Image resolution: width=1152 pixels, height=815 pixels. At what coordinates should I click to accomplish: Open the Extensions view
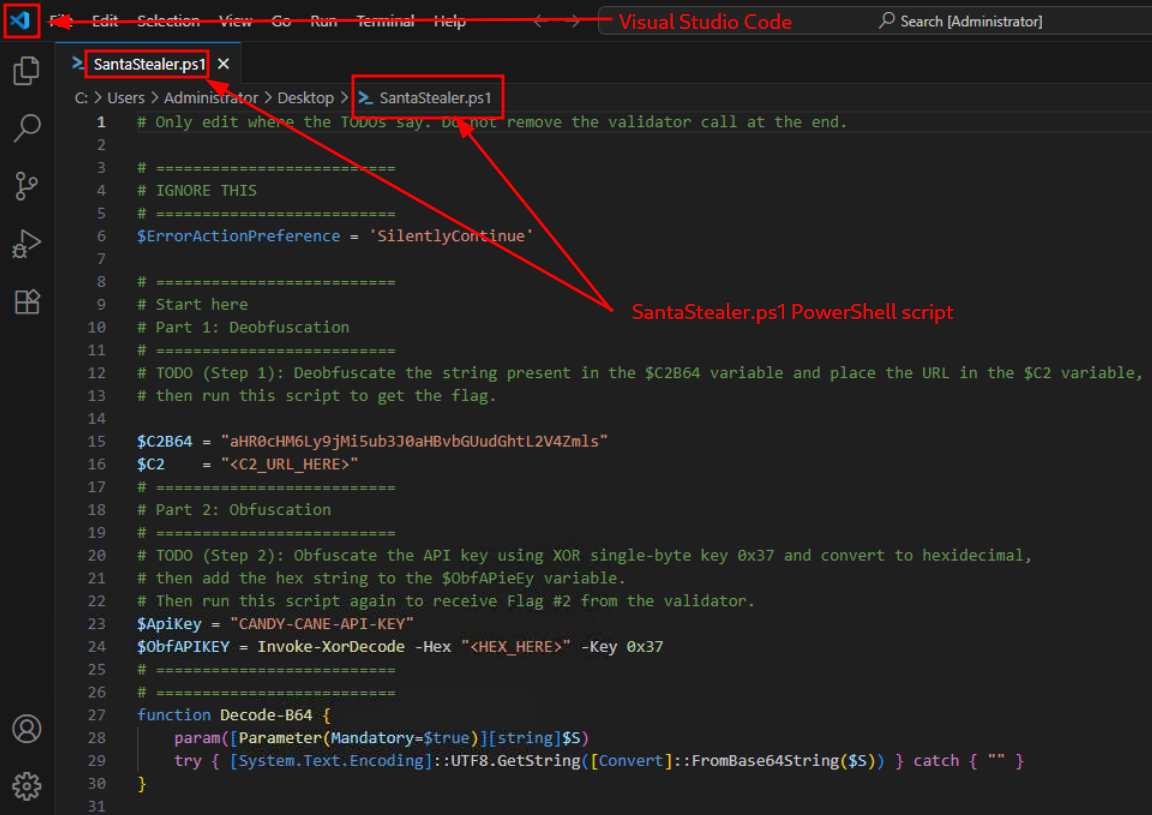(26, 299)
